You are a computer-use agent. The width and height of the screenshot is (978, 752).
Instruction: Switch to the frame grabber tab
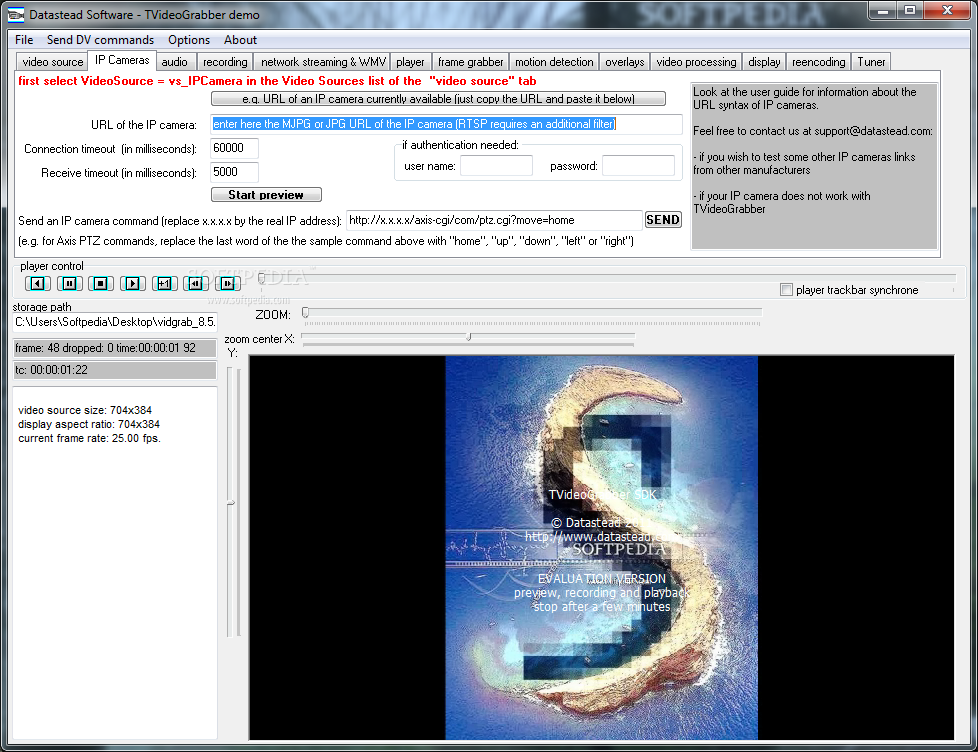tap(470, 62)
